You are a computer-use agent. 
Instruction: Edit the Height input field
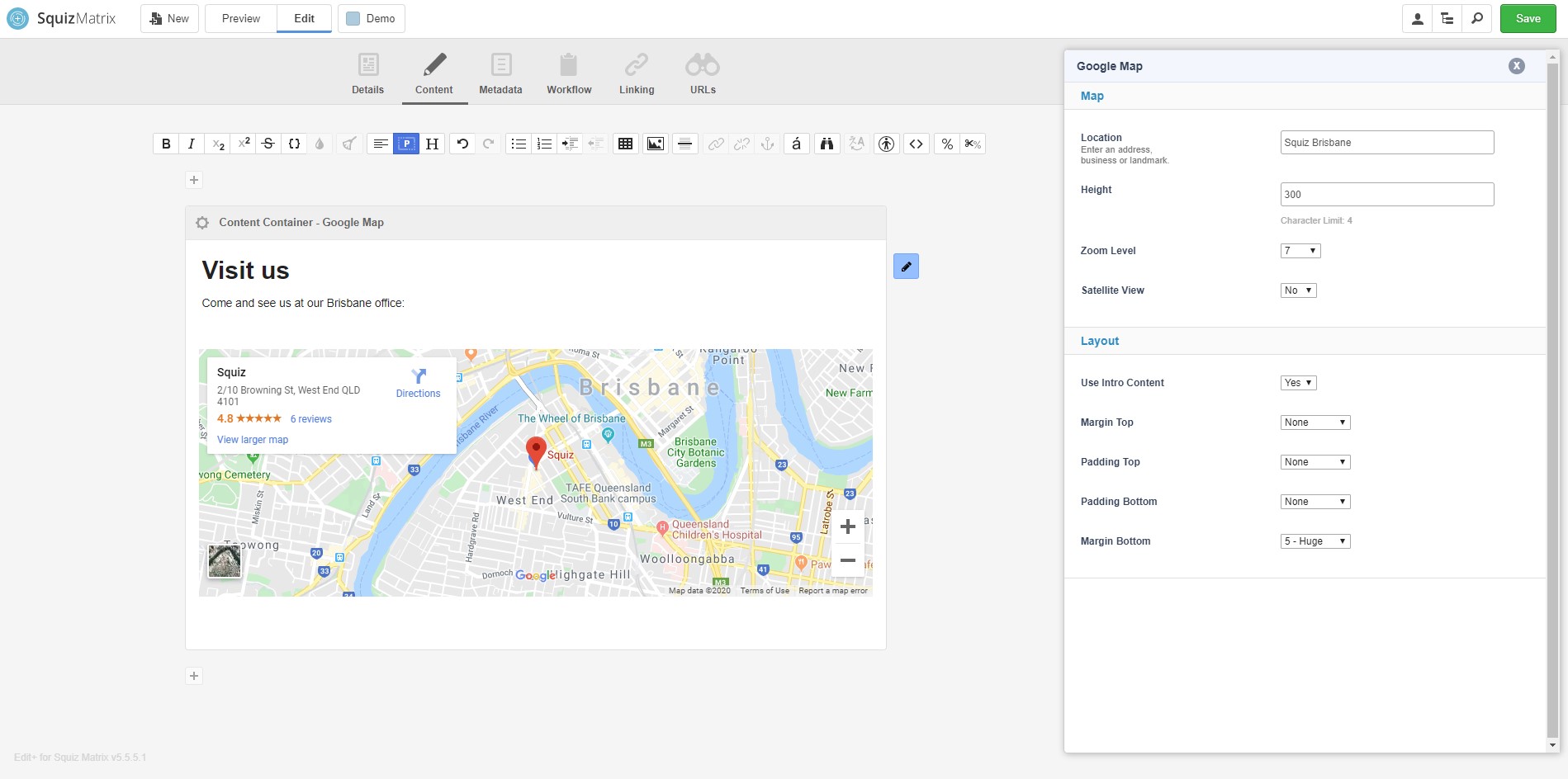1387,195
